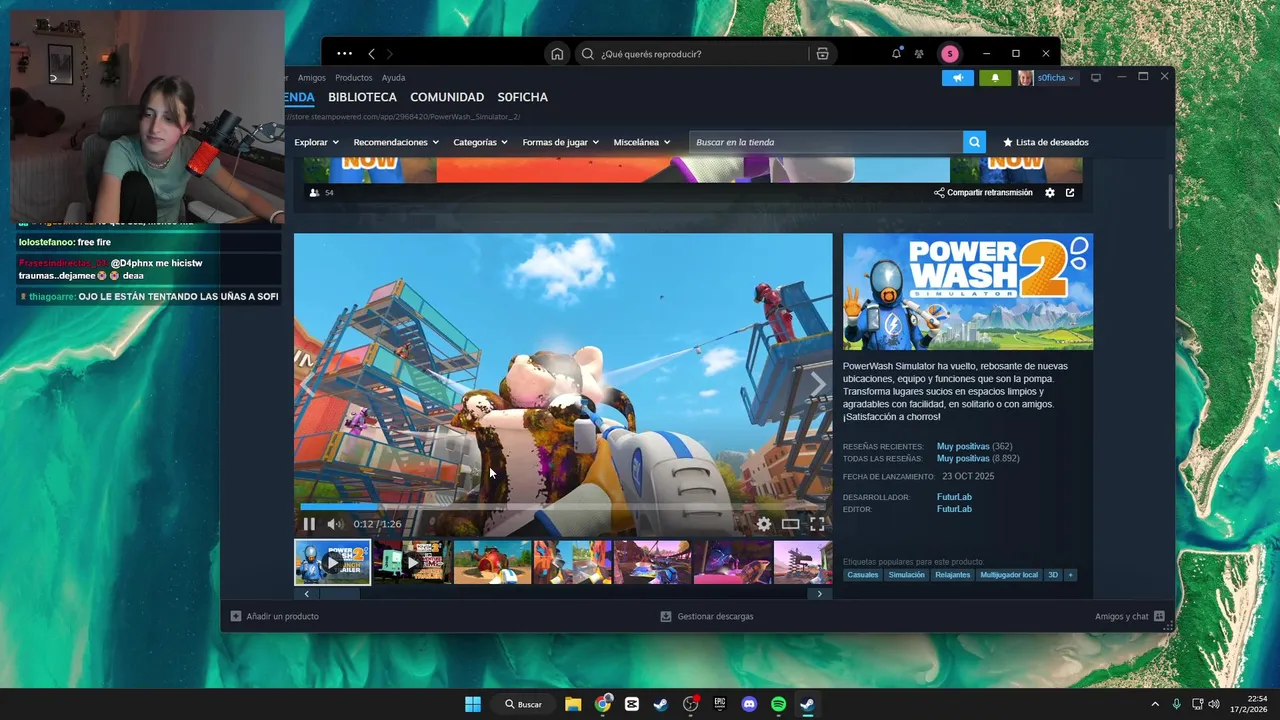Open the Steam announcements megaphone button

point(957,78)
